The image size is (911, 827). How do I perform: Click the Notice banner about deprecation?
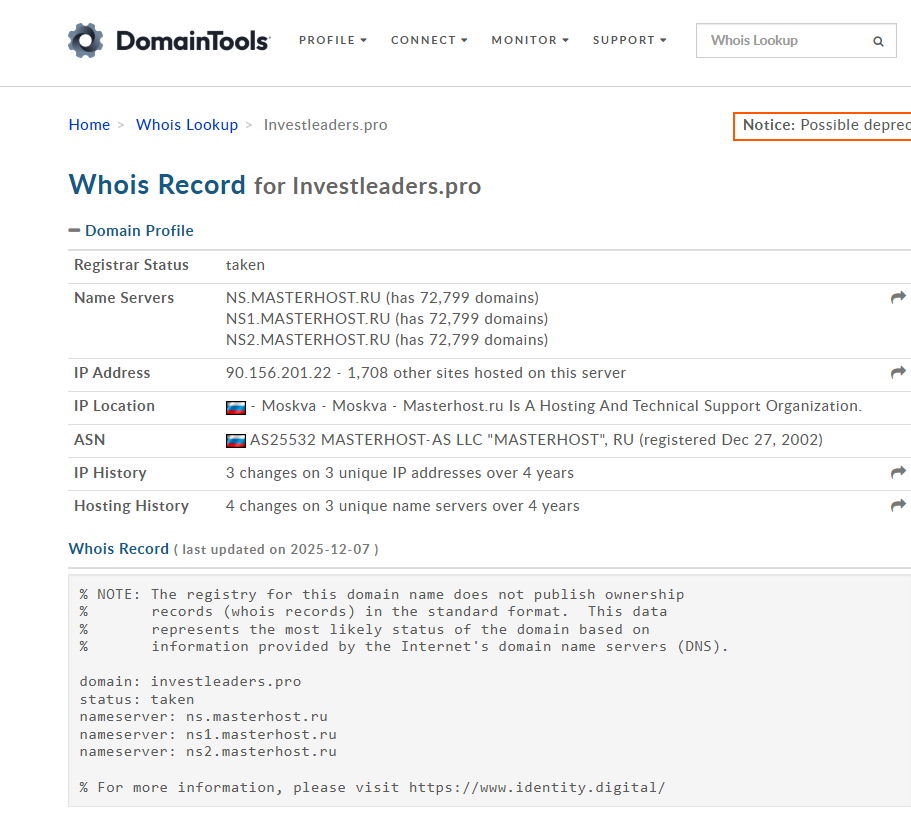coord(824,126)
